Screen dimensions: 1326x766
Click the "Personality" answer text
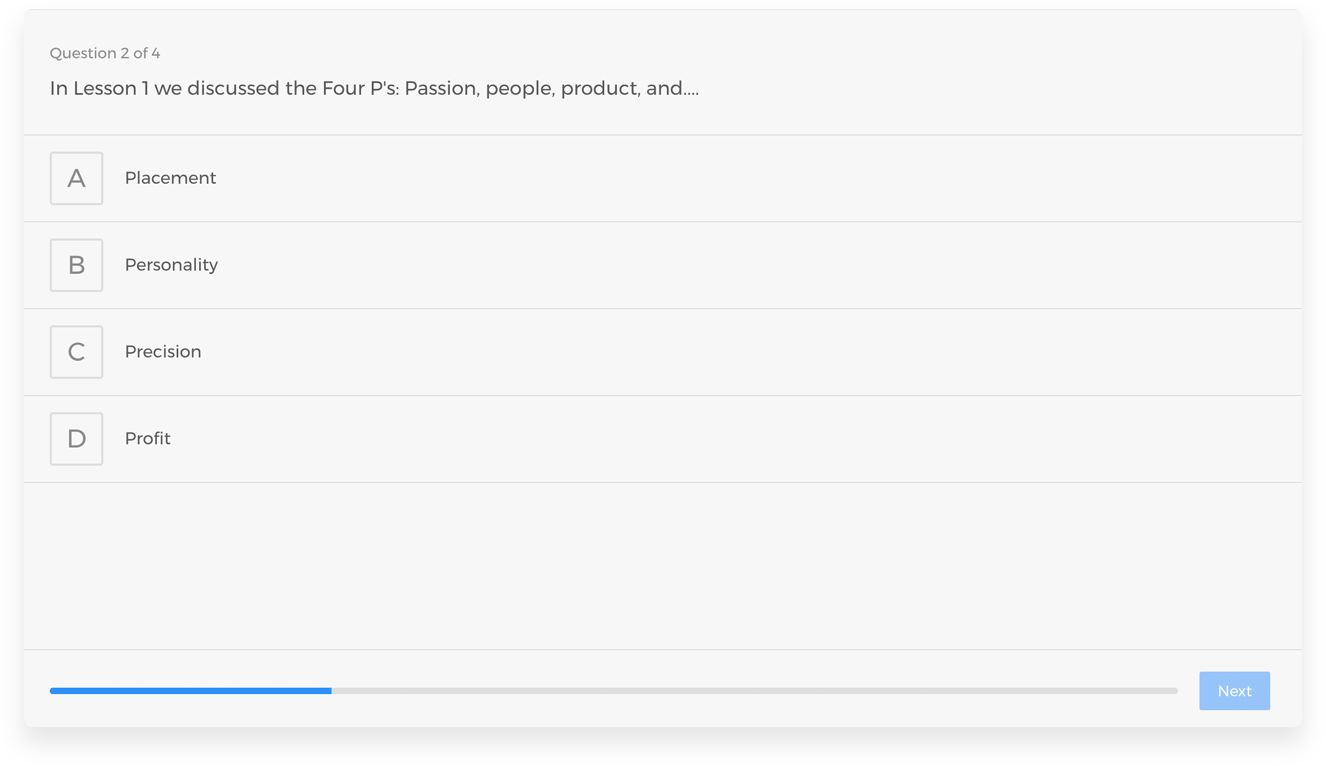coord(171,265)
